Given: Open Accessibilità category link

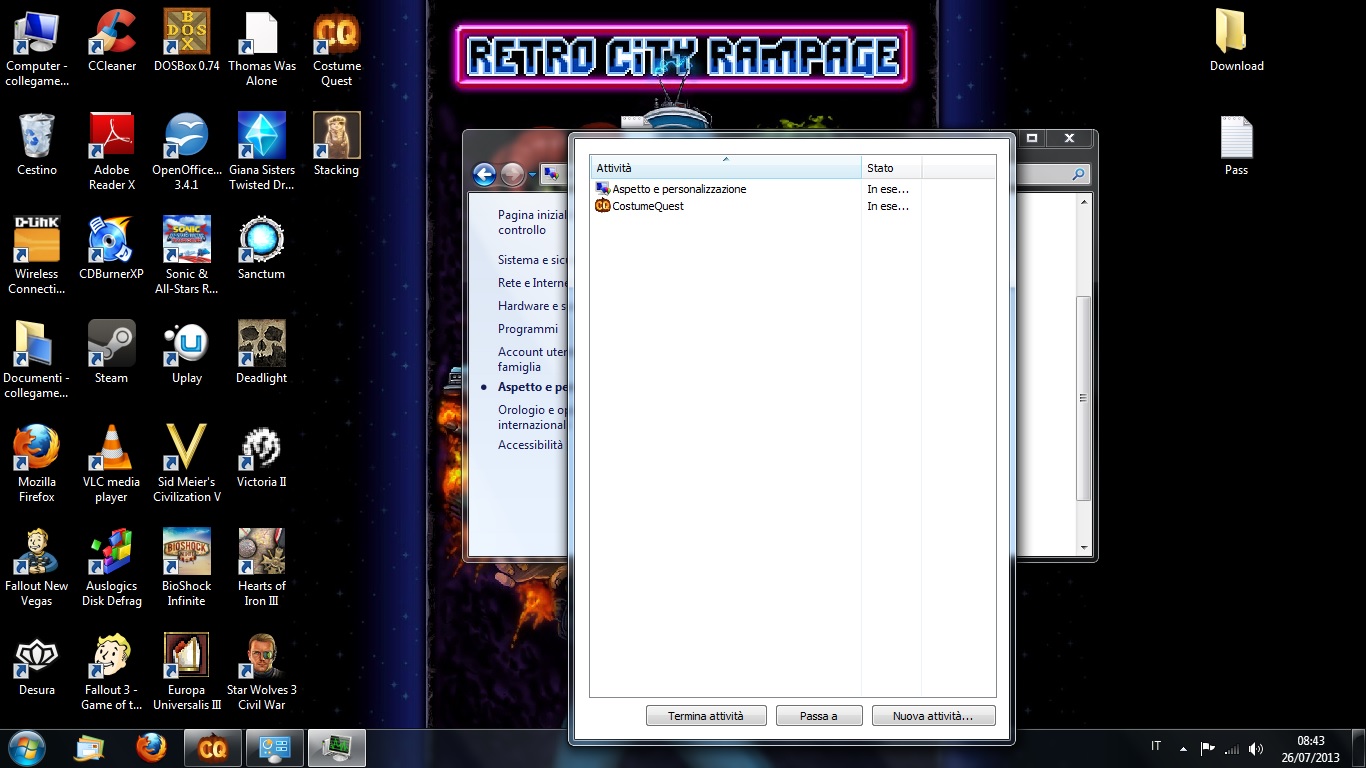Looking at the screenshot, I should click(531, 445).
